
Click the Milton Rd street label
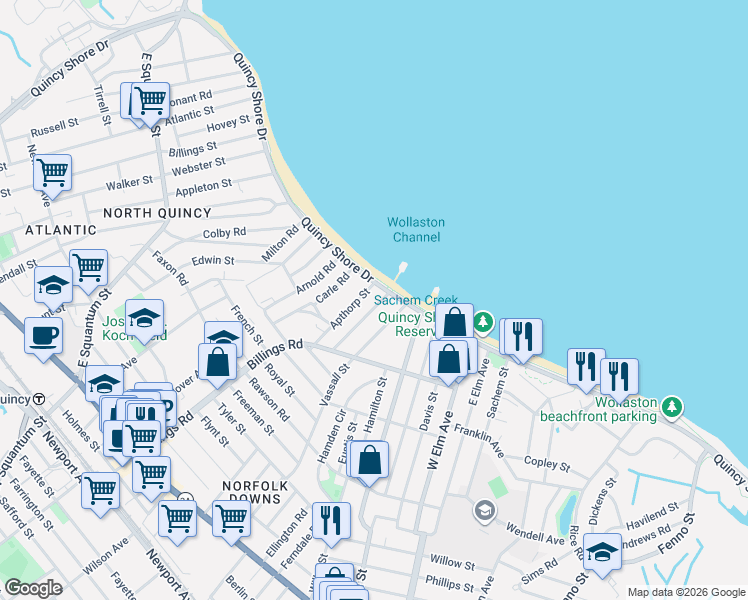[x=280, y=243]
